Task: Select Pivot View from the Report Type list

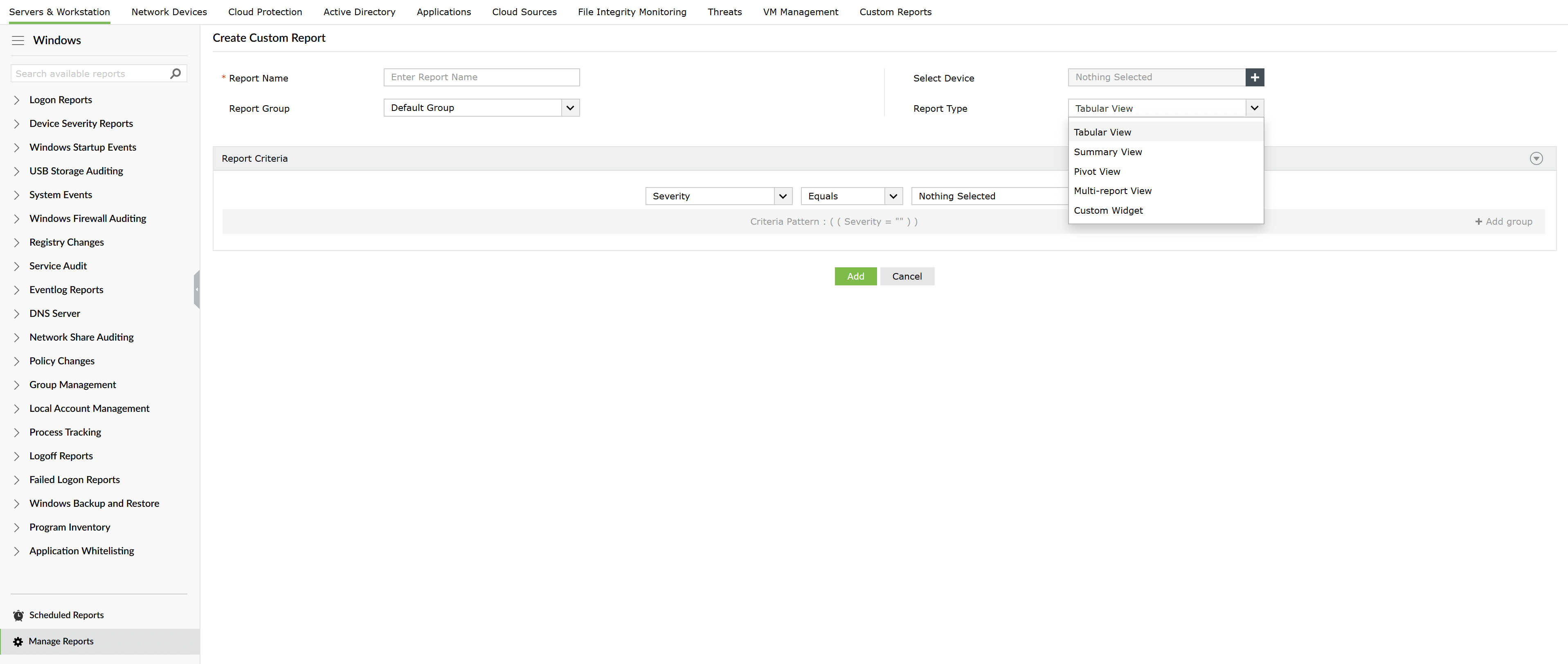Action: pos(1096,172)
